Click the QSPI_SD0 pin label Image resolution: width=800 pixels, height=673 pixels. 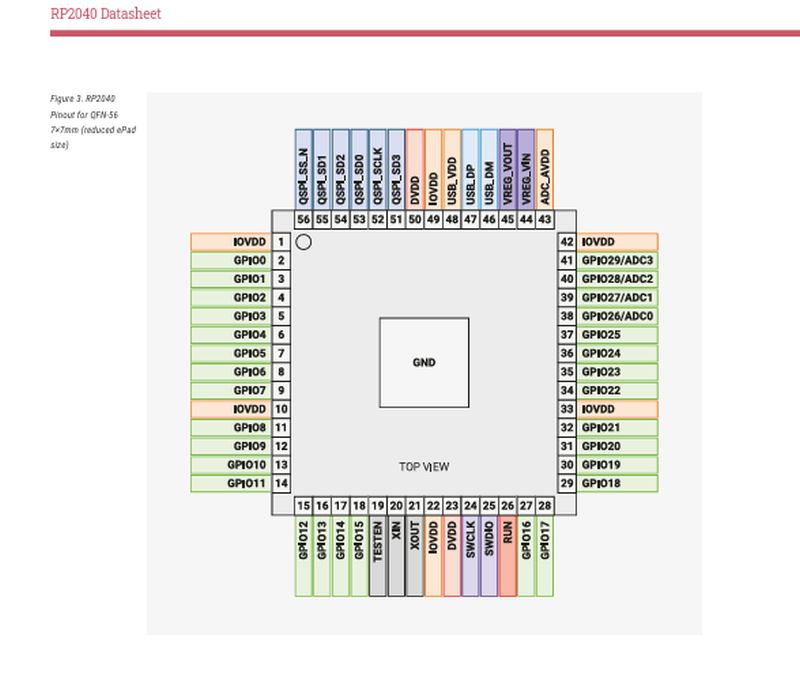point(359,169)
